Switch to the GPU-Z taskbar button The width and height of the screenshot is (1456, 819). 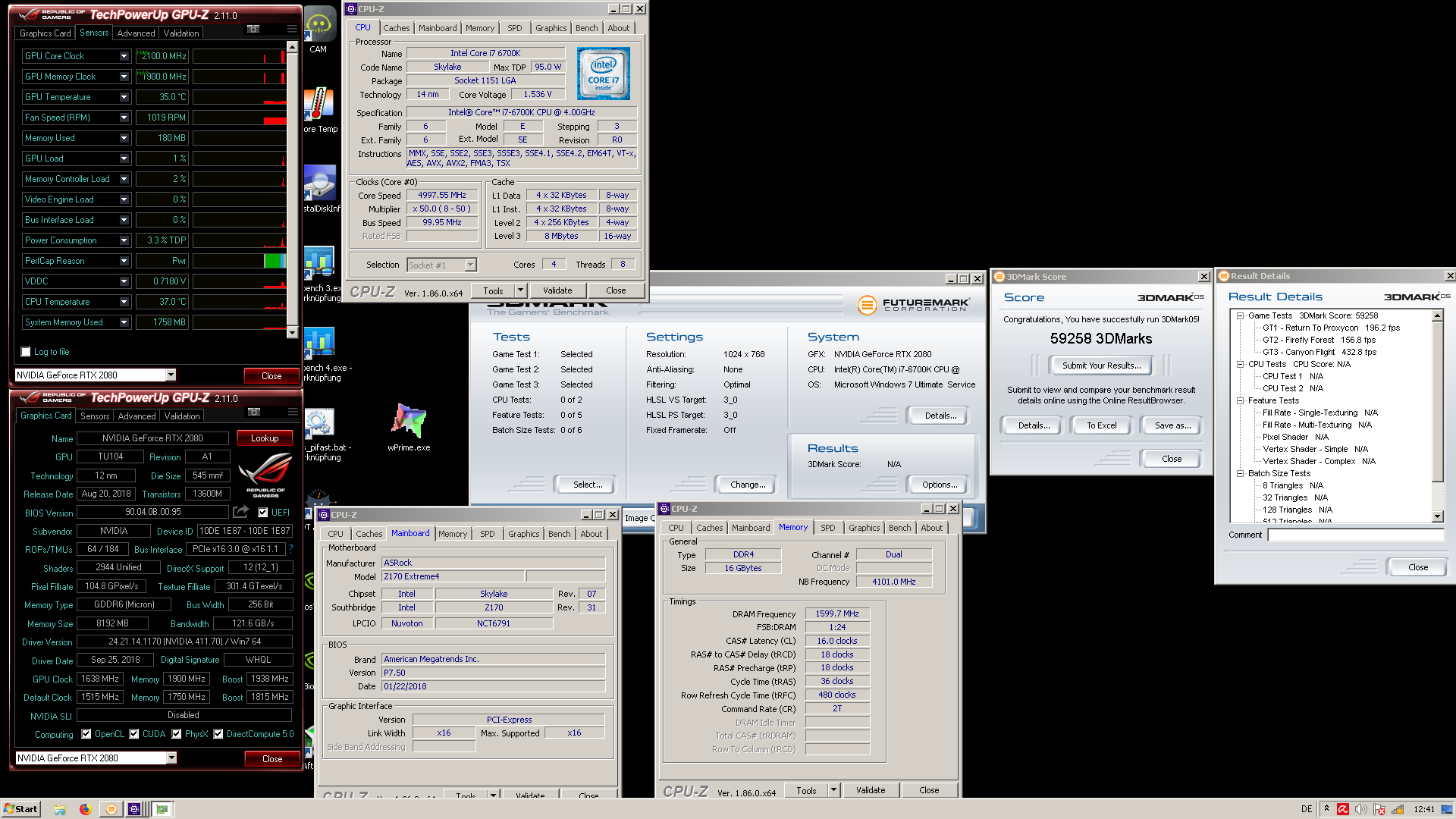point(162,809)
